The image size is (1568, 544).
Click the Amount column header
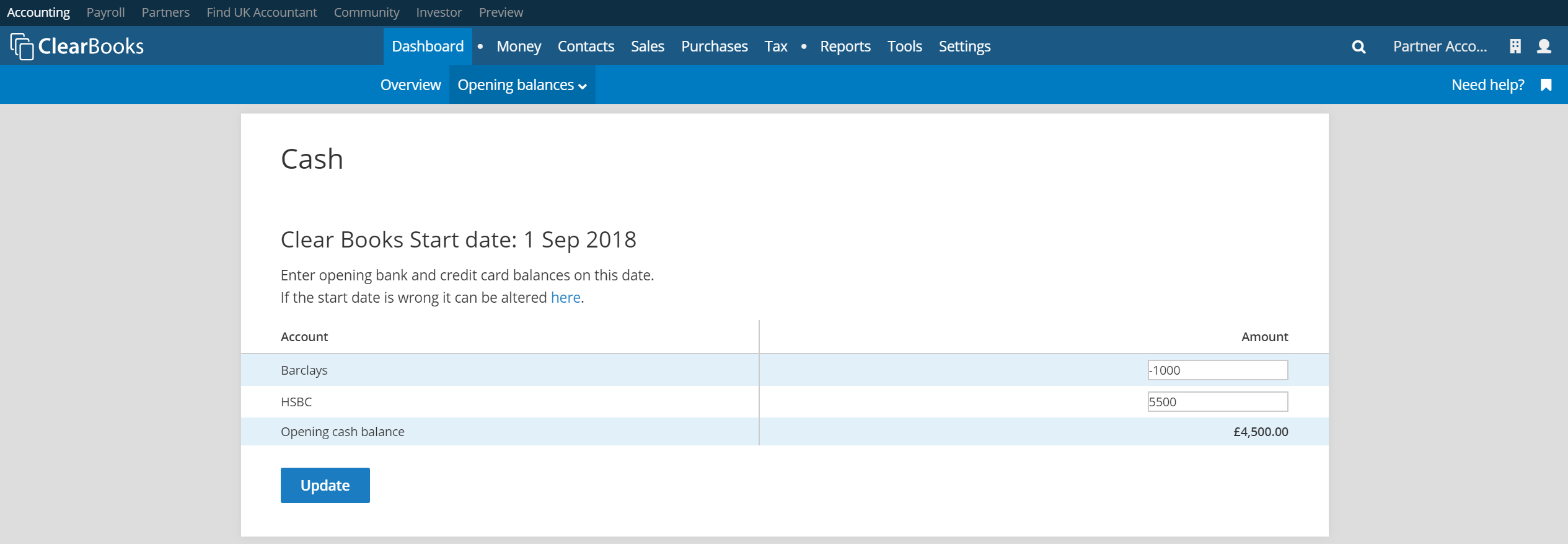click(1264, 337)
